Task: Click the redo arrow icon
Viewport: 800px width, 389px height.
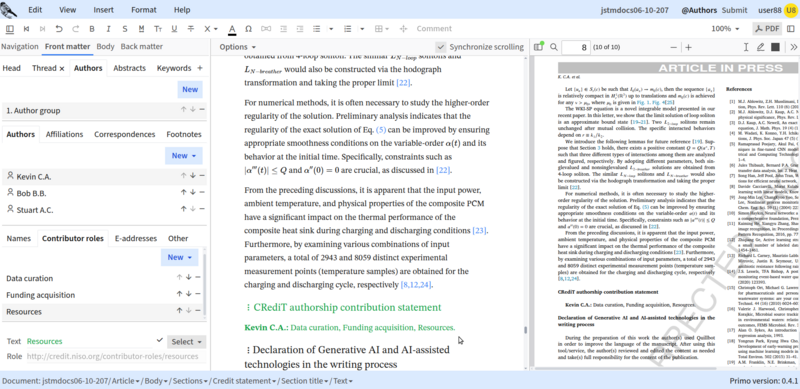Action: click(x=76, y=29)
